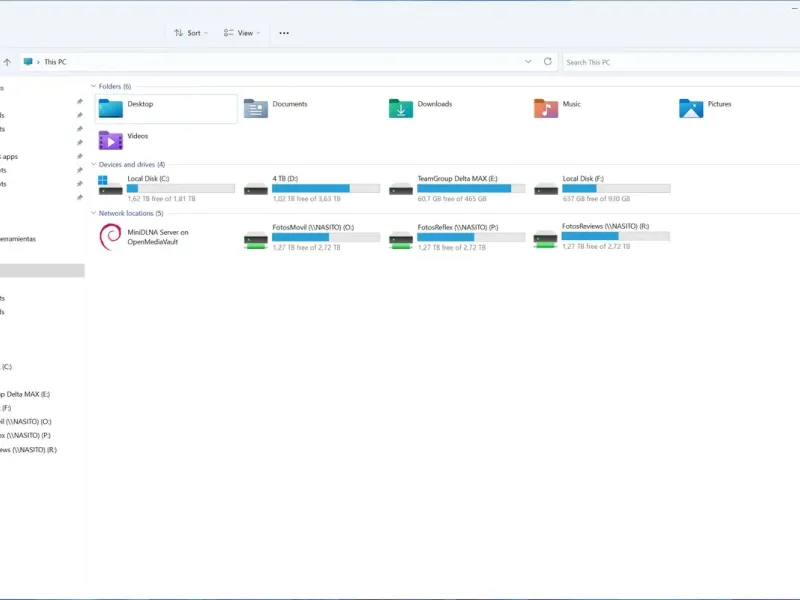The width and height of the screenshot is (800, 600).
Task: Select the MiniDLNA Server Debian swirl icon
Action: coord(110,237)
